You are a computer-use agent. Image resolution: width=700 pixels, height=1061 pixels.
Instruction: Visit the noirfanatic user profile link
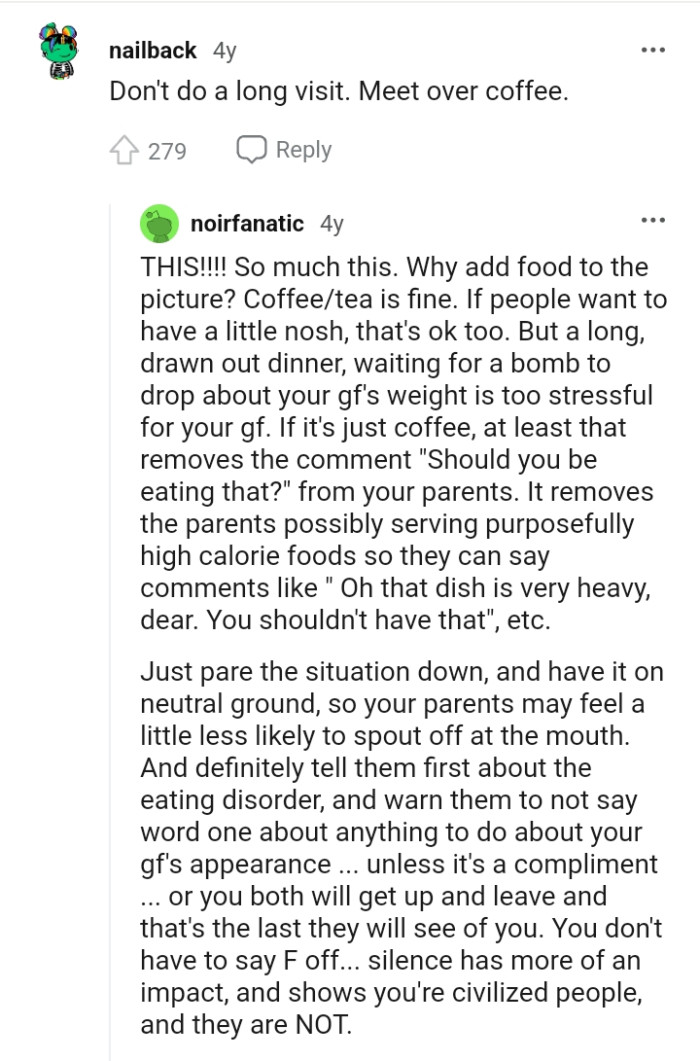tap(247, 224)
